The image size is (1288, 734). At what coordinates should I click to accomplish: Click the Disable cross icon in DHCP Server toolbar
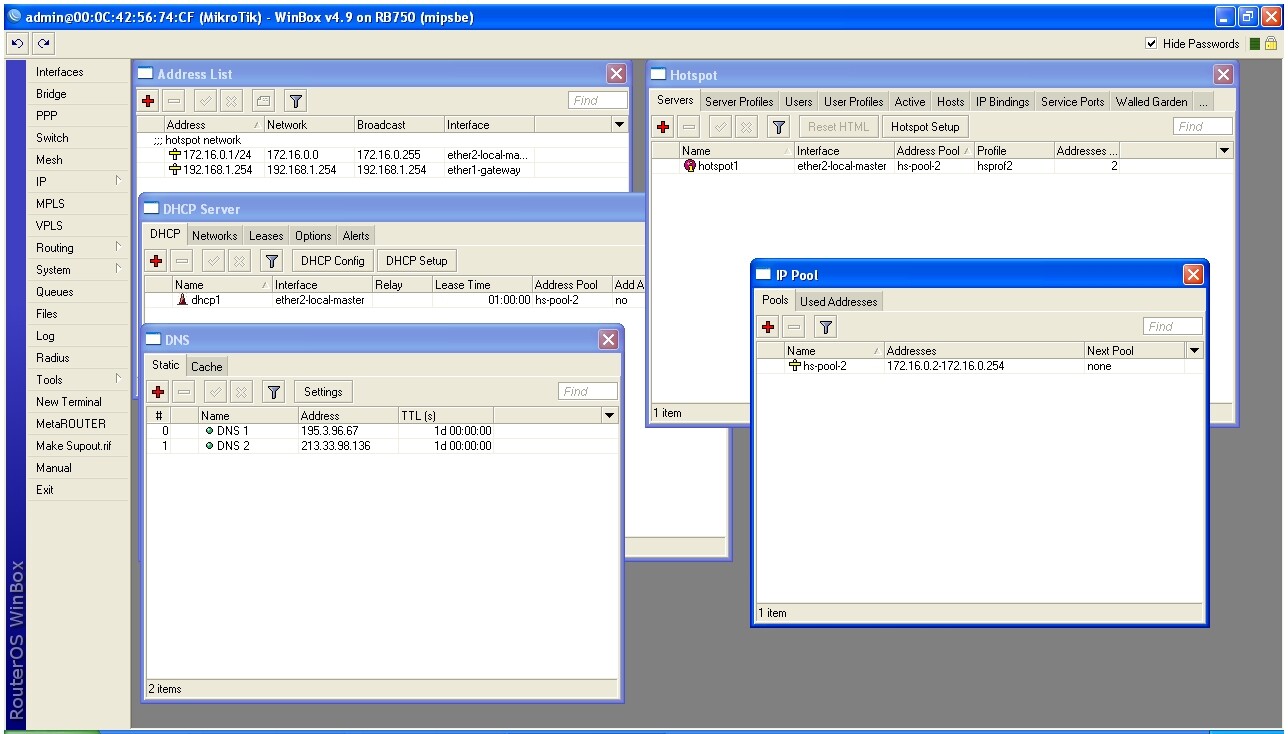(239, 261)
